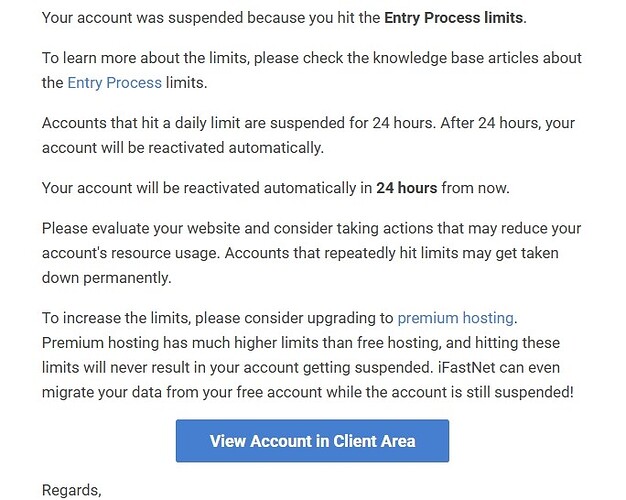Image resolution: width=626 pixels, height=500 pixels.
Task: Follow the premium hosting link
Action: click(x=455, y=319)
